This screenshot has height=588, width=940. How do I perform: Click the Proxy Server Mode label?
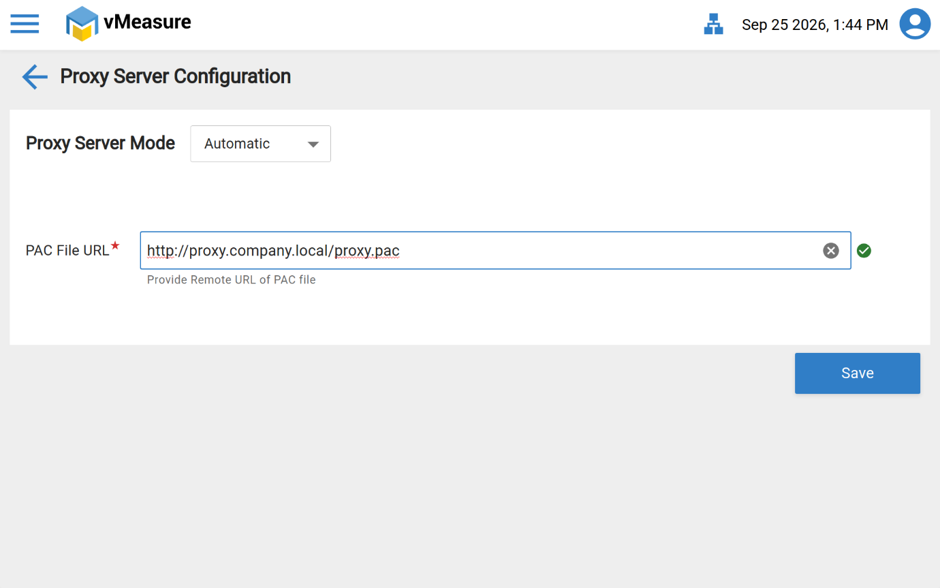coord(100,143)
